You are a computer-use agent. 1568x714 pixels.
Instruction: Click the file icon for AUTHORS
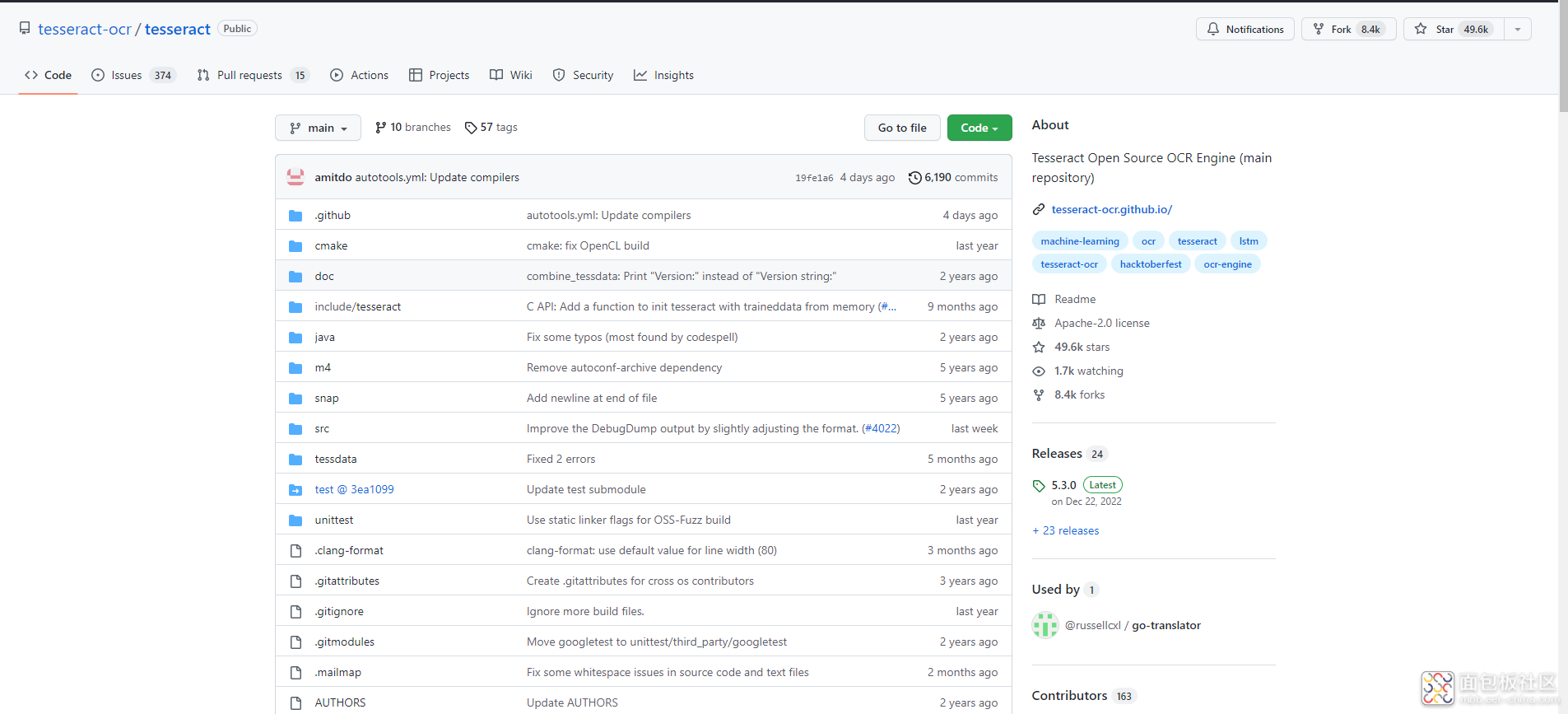295,703
